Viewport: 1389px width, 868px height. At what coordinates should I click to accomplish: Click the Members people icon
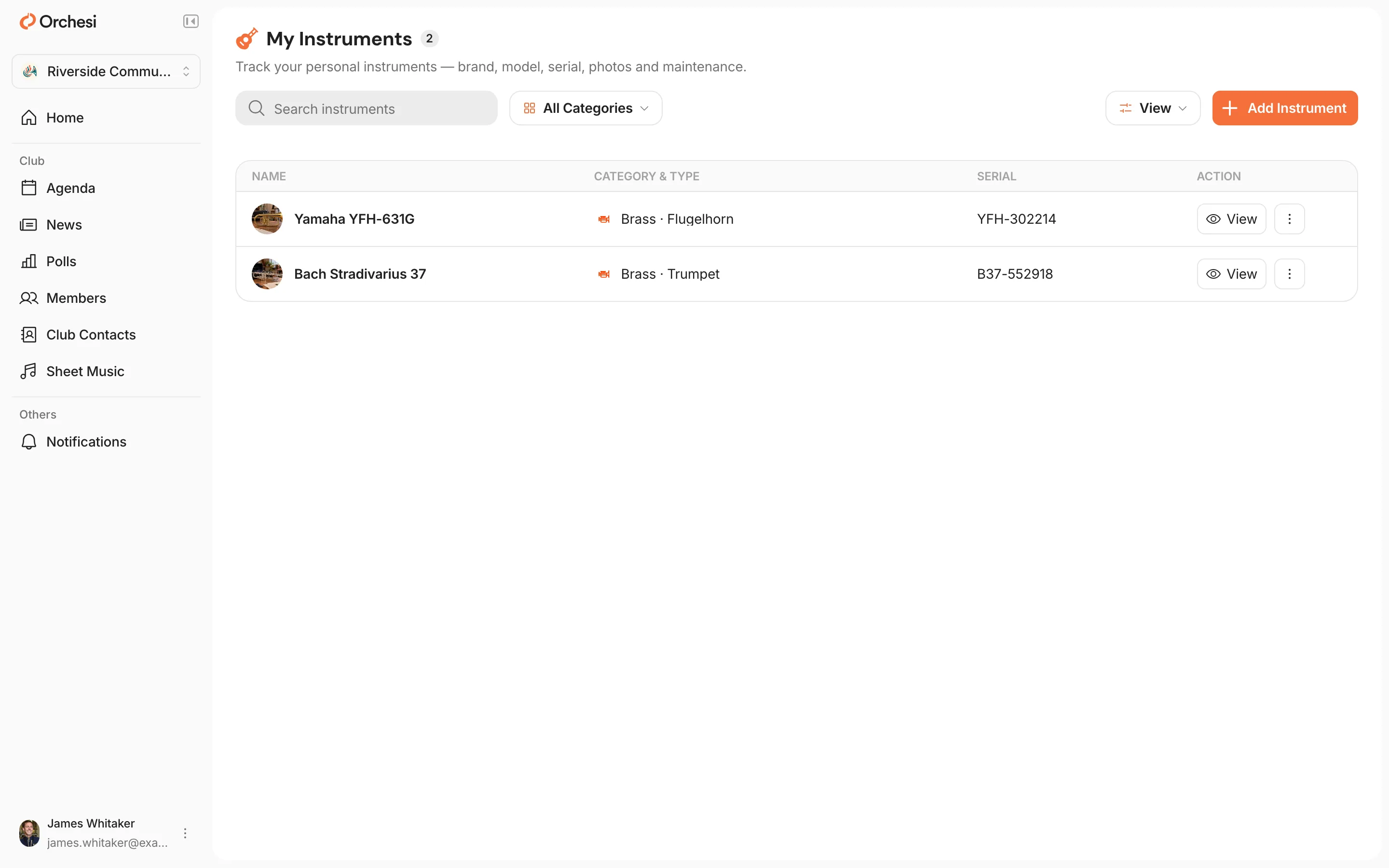coord(29,298)
